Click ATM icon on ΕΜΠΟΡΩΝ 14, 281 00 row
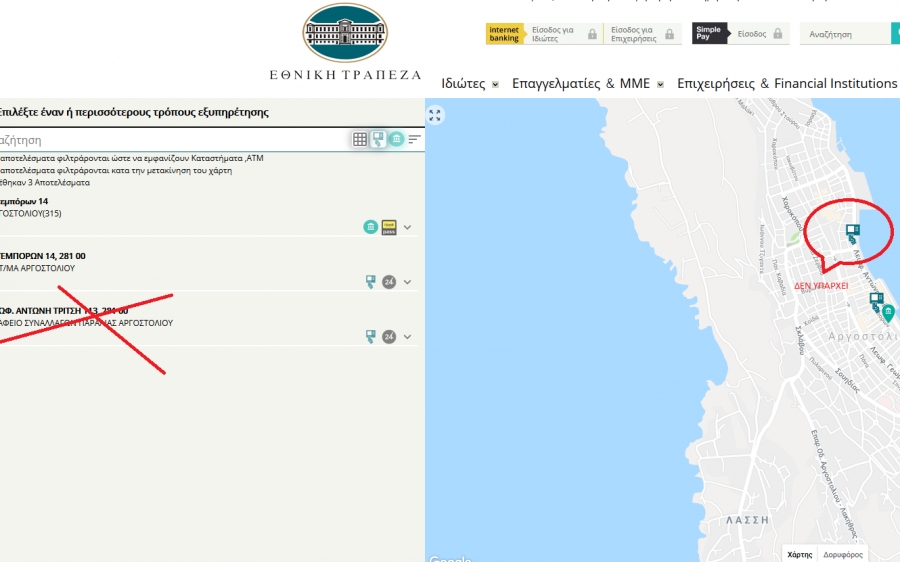The height and width of the screenshot is (562, 900). tap(371, 282)
